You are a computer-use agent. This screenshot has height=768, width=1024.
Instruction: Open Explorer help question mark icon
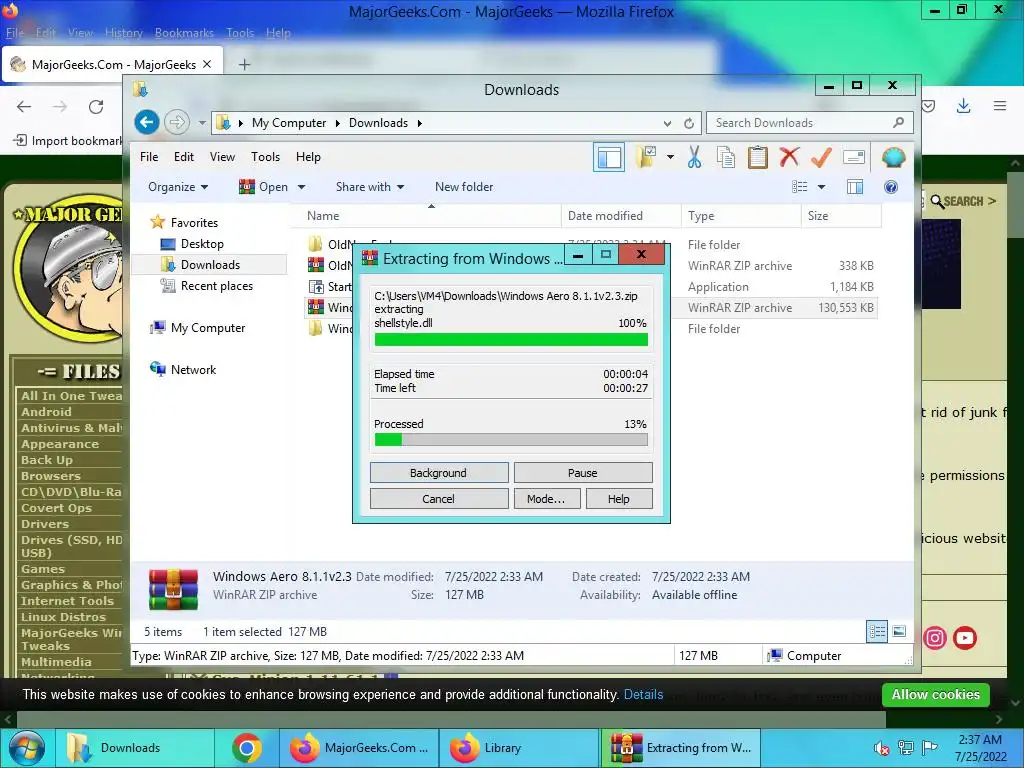point(891,187)
